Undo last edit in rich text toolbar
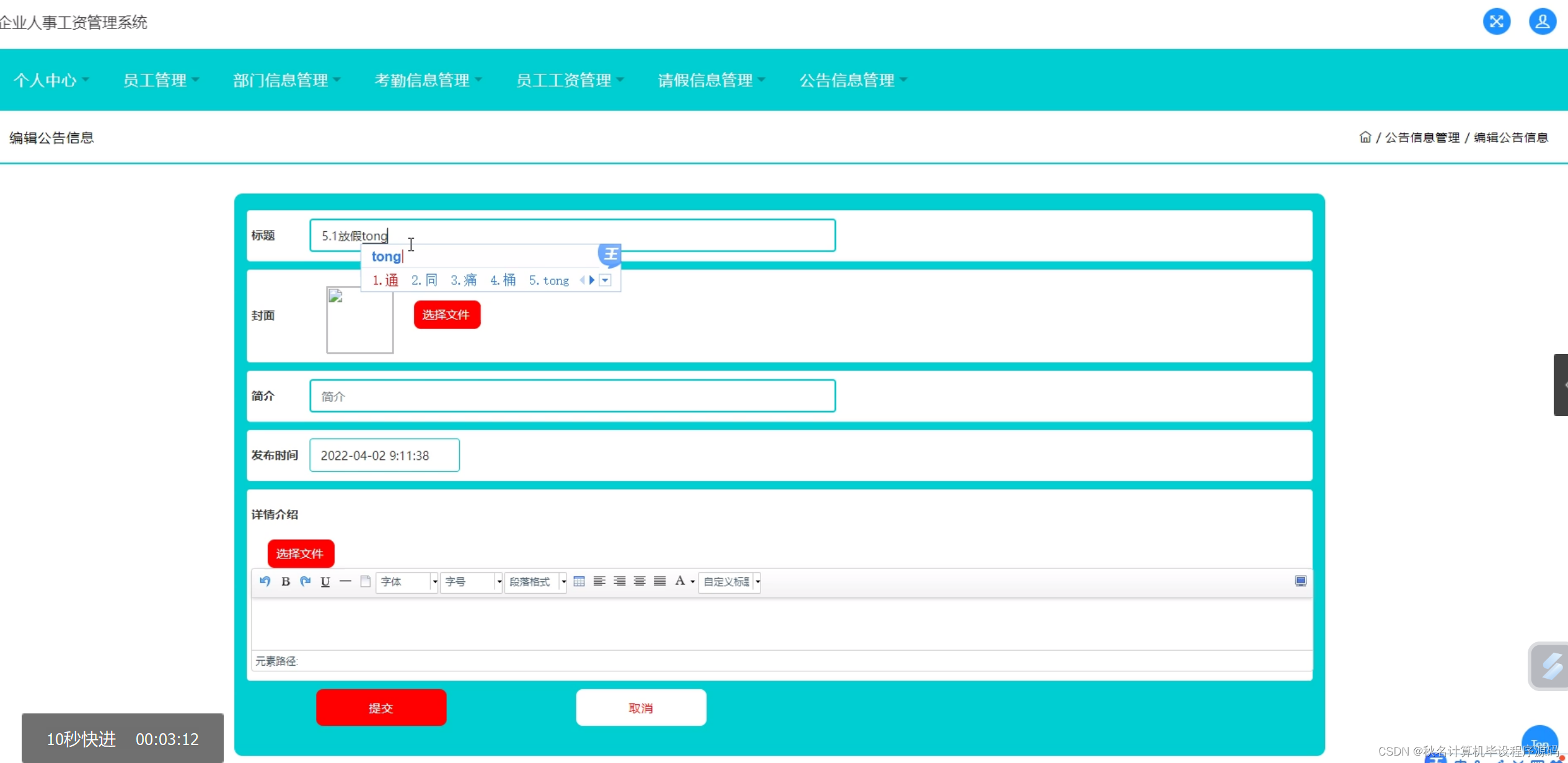 click(265, 581)
